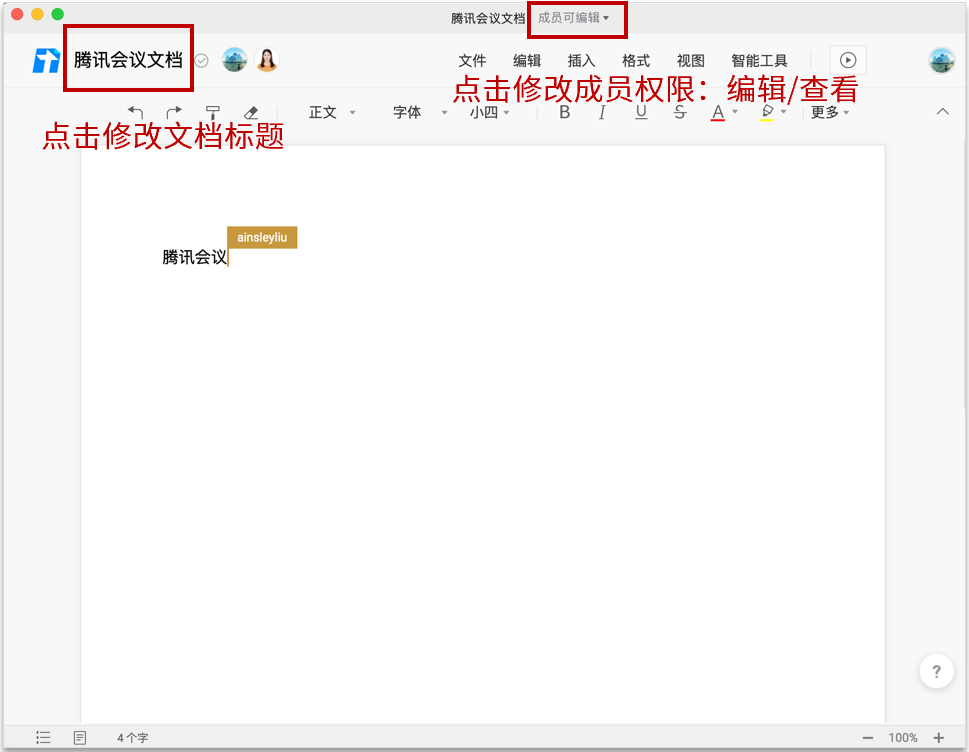969x752 pixels.
Task: Collapse the toolbar with the up chevron
Action: click(942, 112)
